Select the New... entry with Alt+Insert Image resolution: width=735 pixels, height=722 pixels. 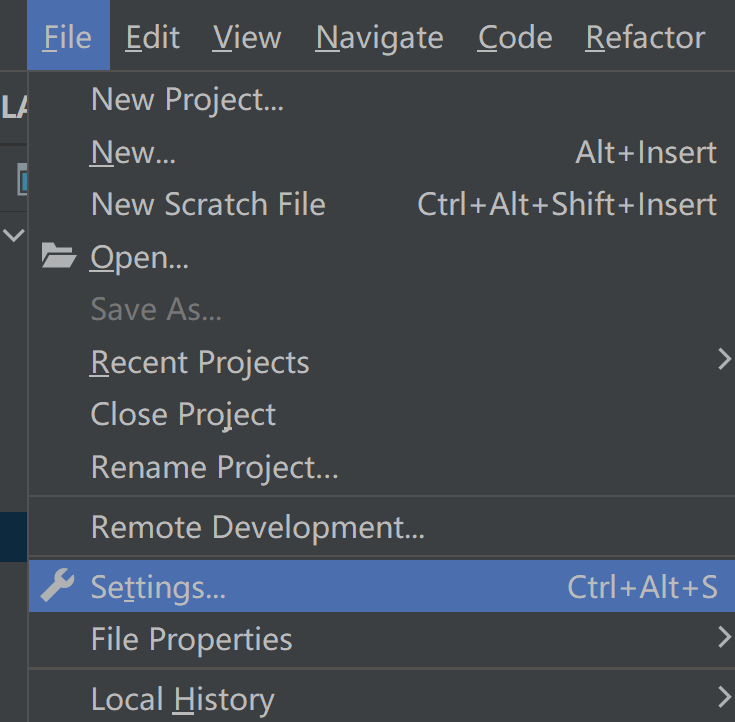(133, 152)
